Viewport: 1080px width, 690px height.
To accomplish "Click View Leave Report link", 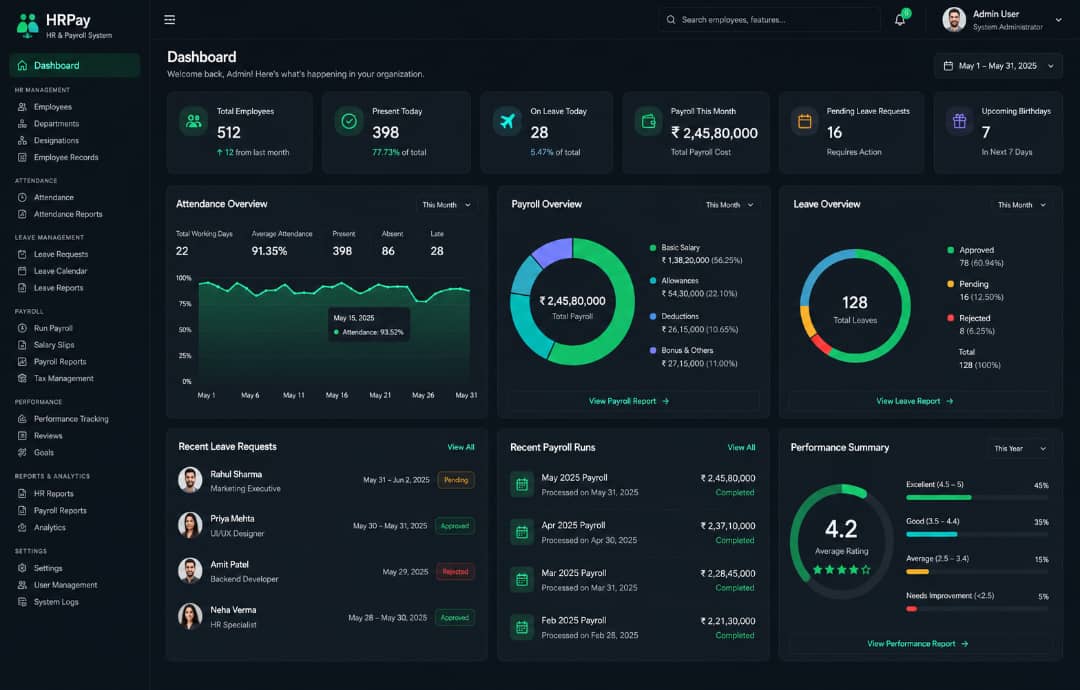I will [915, 401].
